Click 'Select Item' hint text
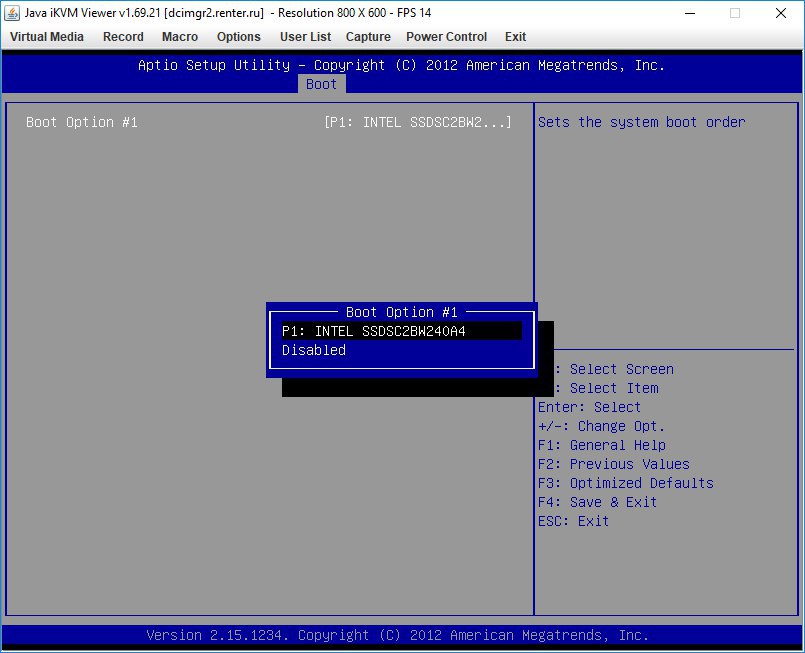Image resolution: width=805 pixels, height=653 pixels. pos(614,388)
